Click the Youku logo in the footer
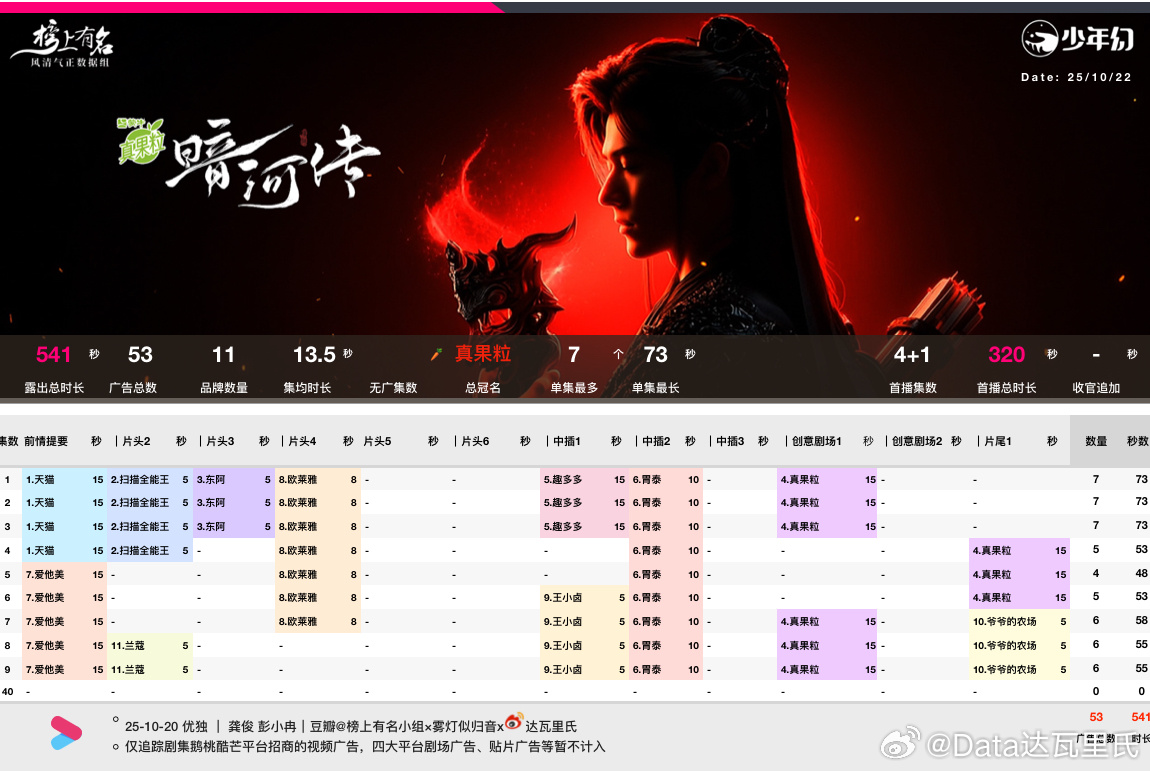The height and width of the screenshot is (771, 1150). click(65, 733)
